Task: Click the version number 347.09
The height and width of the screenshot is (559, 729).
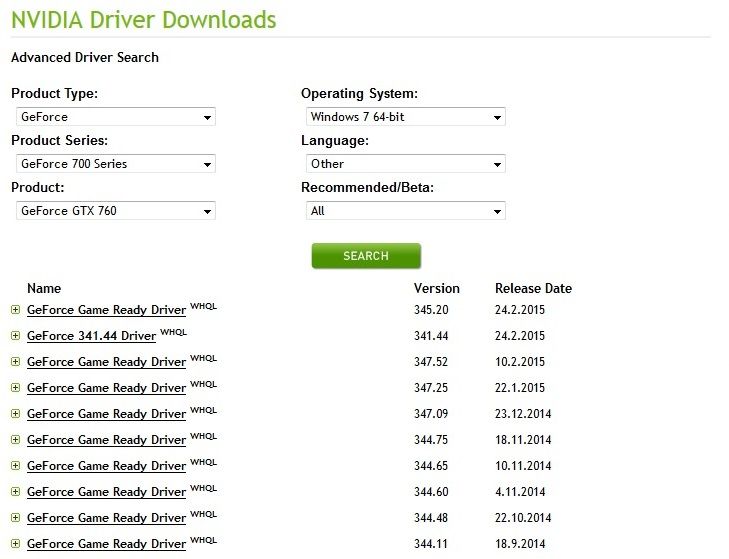Action: [431, 414]
